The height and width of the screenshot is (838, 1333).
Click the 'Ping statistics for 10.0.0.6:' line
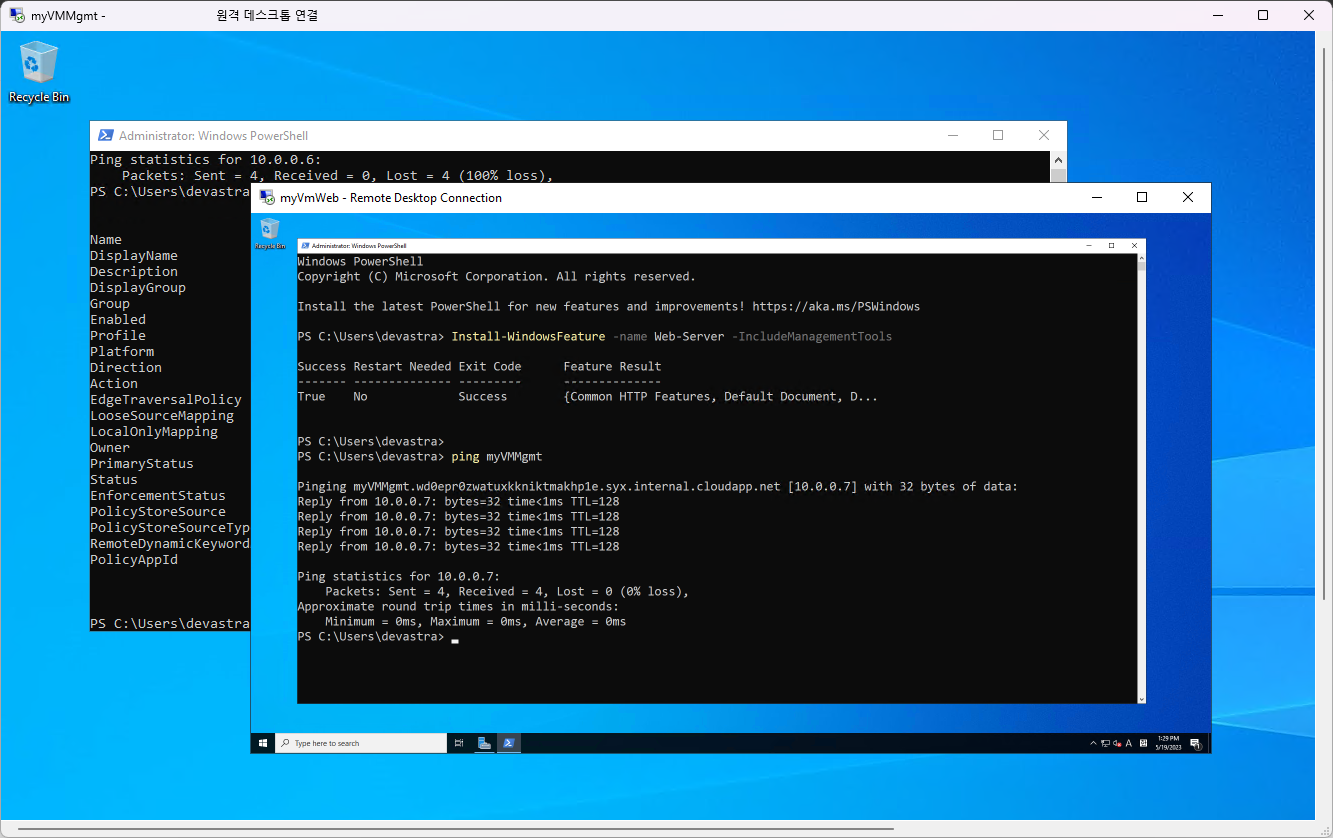point(206,159)
